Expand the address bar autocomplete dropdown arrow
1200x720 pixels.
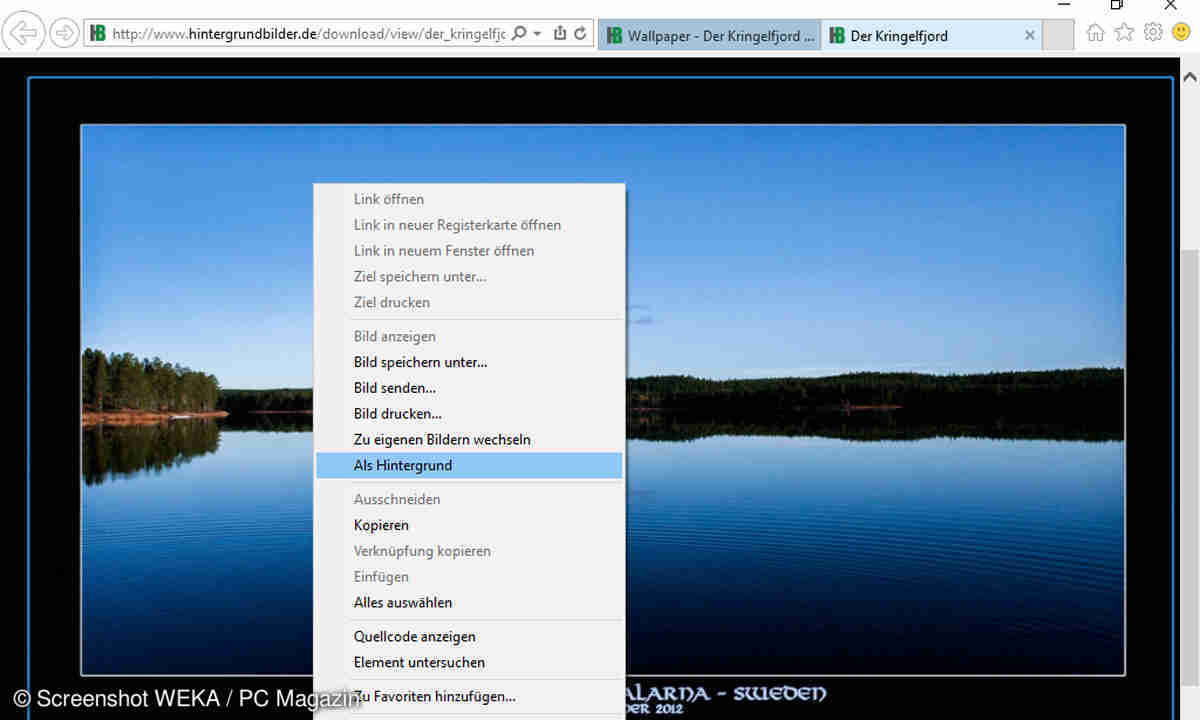[x=537, y=34]
